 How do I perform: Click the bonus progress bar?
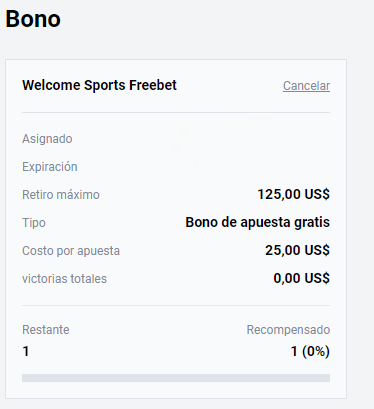pyautogui.click(x=176, y=378)
